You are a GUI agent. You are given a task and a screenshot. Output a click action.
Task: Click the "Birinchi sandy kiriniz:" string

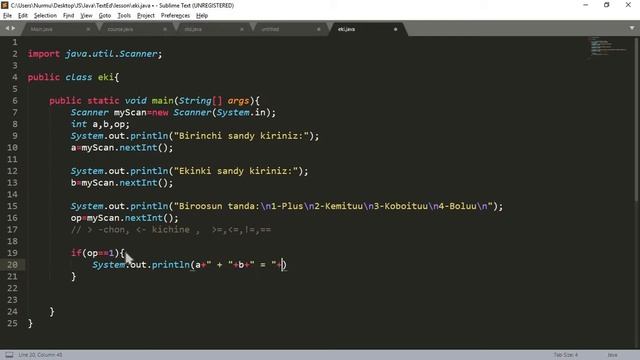(241, 136)
